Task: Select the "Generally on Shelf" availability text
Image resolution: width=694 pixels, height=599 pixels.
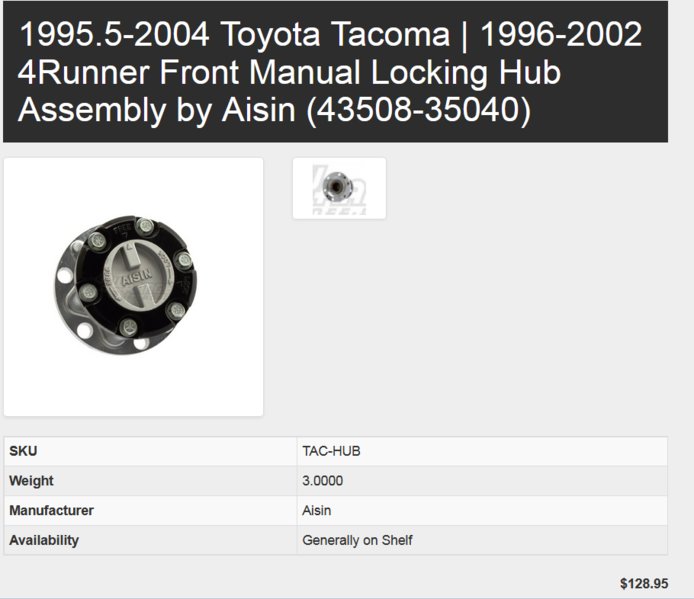Action: coord(357,540)
